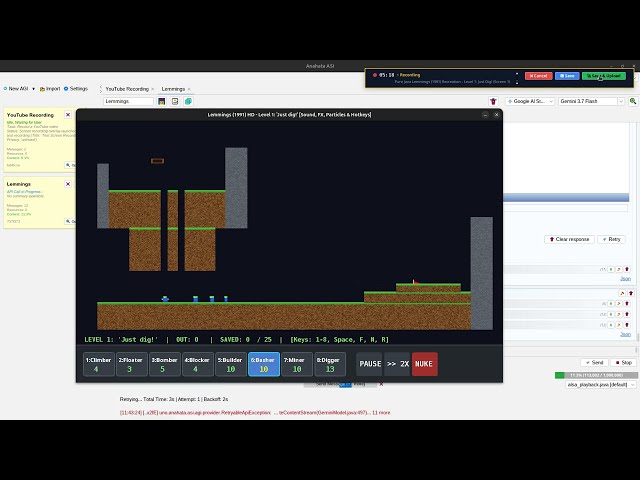Click the red error message line
Screen dimensions: 640x480
click(x=255, y=413)
